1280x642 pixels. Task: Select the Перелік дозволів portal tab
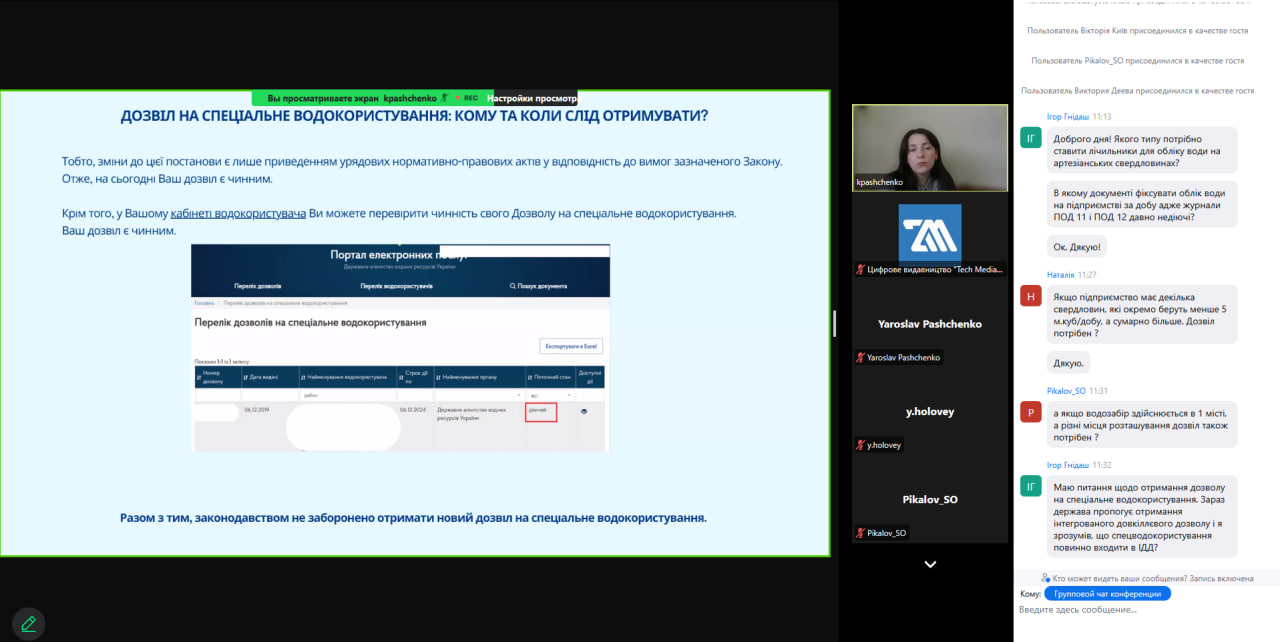258,286
